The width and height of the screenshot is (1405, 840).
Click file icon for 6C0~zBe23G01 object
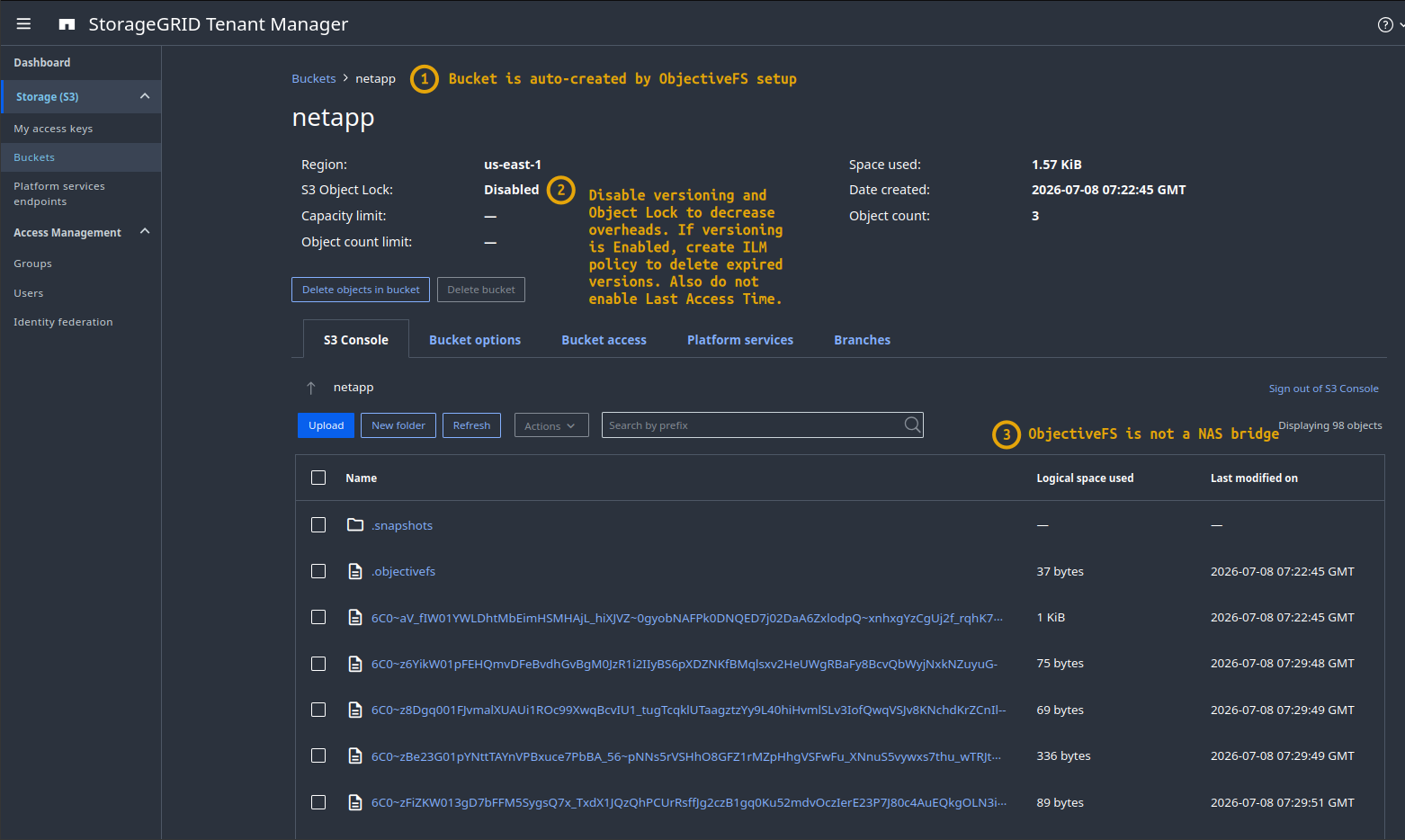coord(355,755)
